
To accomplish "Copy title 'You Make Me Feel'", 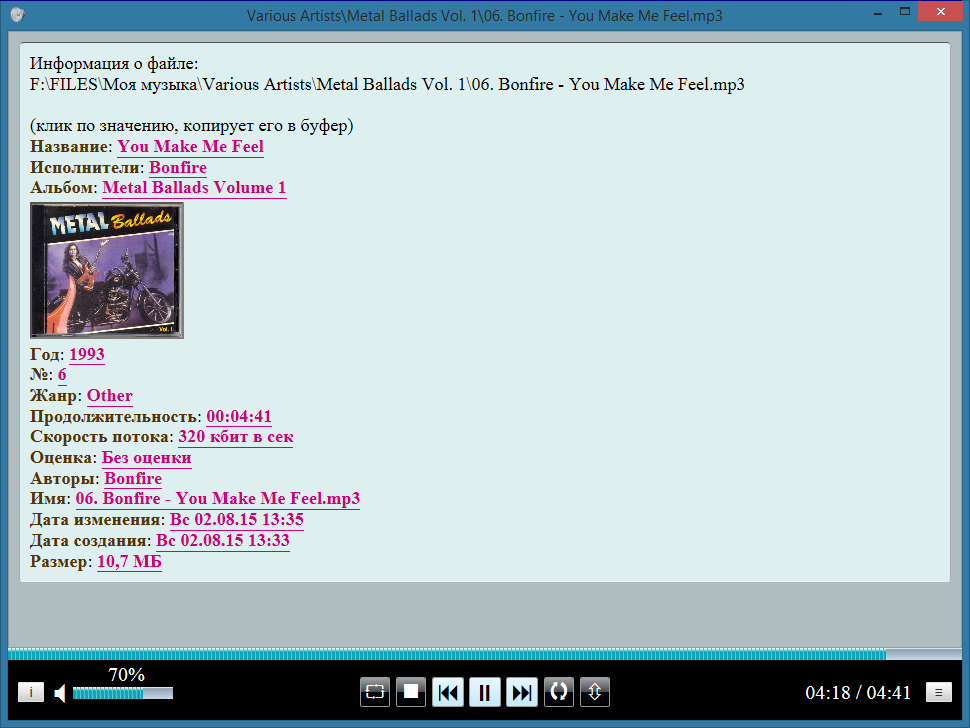I will [x=191, y=147].
